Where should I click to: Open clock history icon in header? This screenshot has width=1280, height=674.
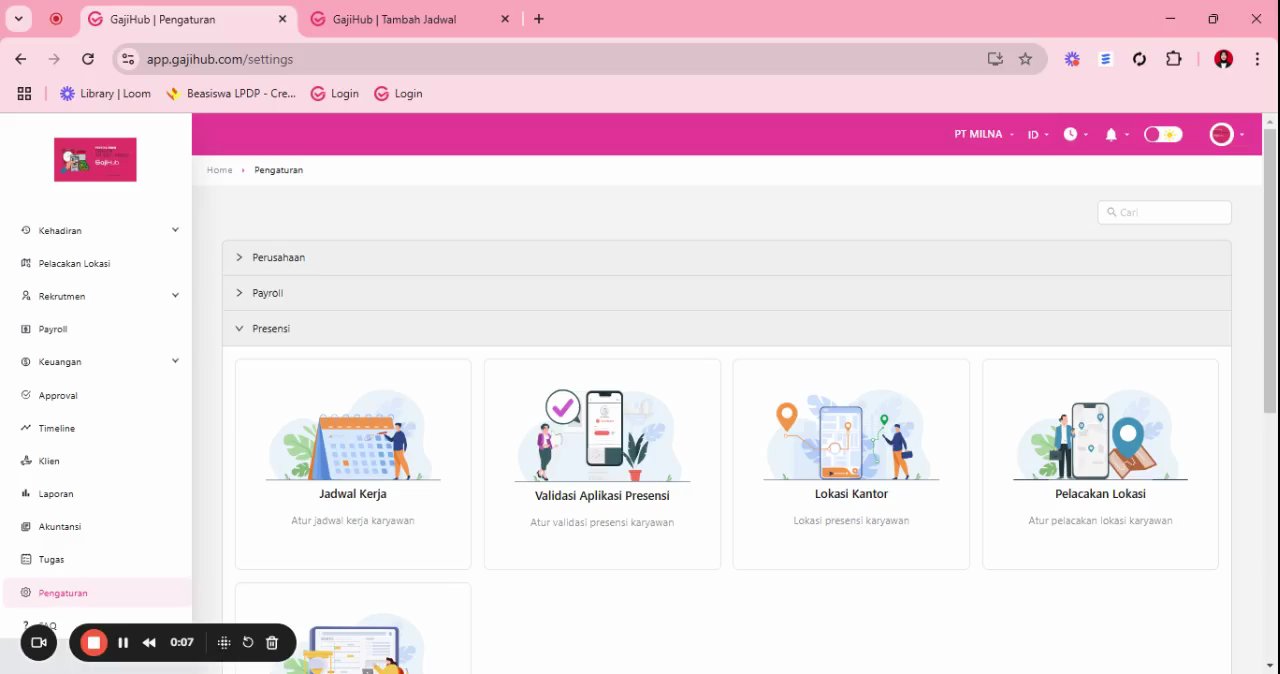coord(1070,134)
